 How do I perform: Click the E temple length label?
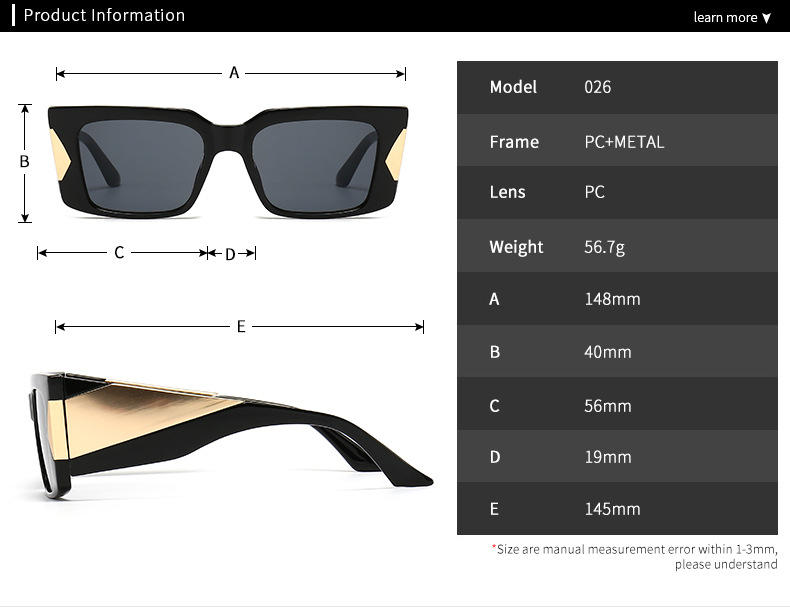point(241,327)
